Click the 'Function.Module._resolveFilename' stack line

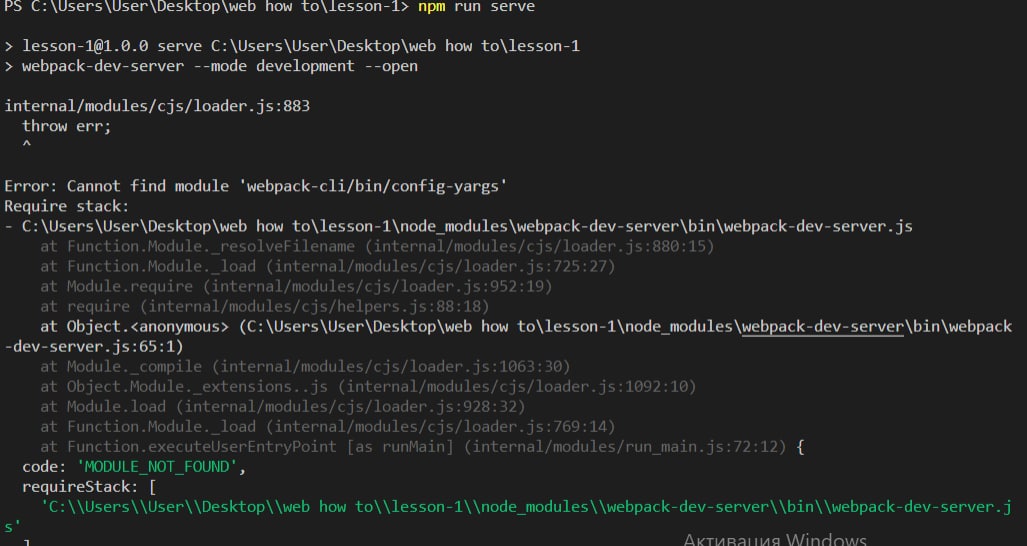(377, 247)
